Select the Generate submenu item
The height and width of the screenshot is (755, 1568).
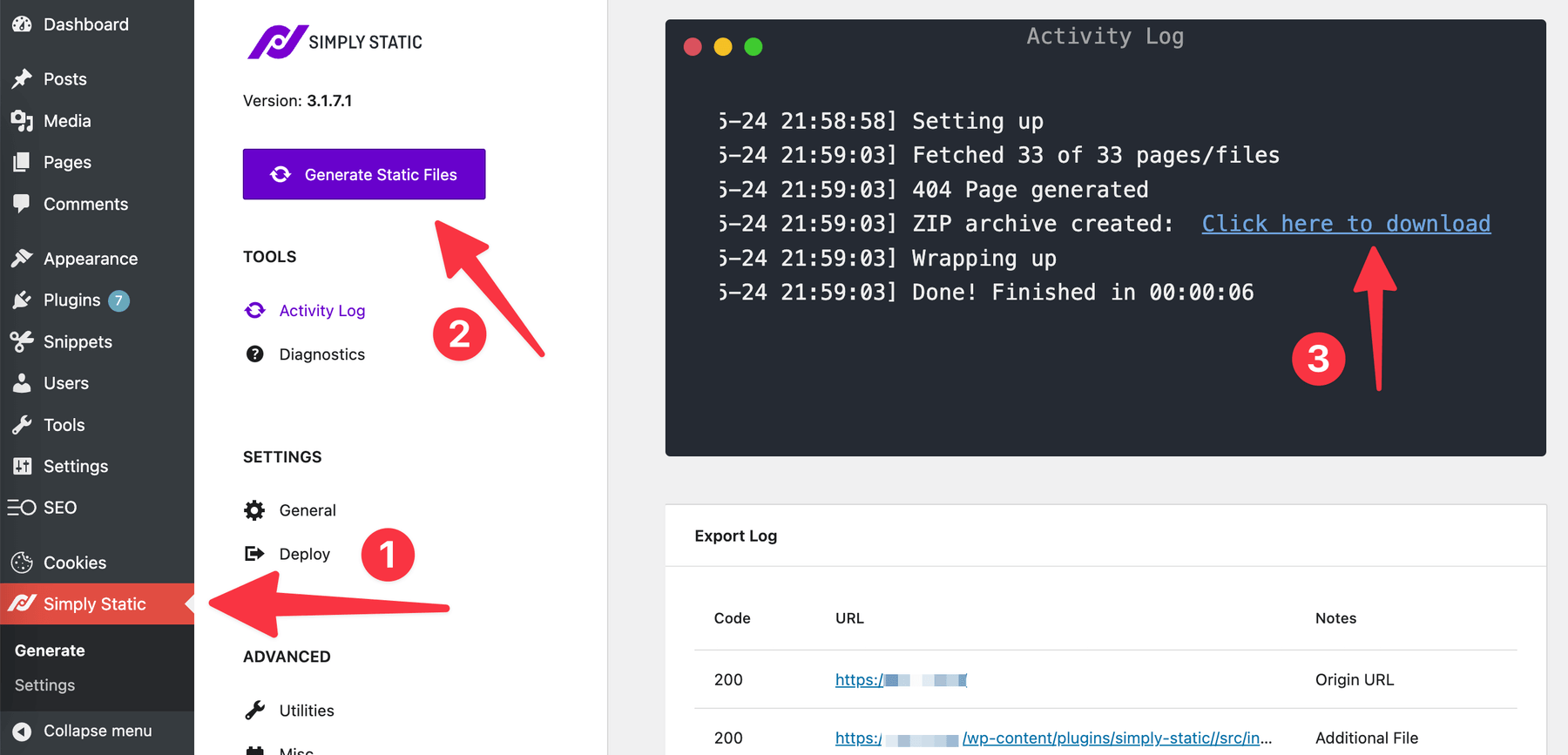click(x=50, y=651)
